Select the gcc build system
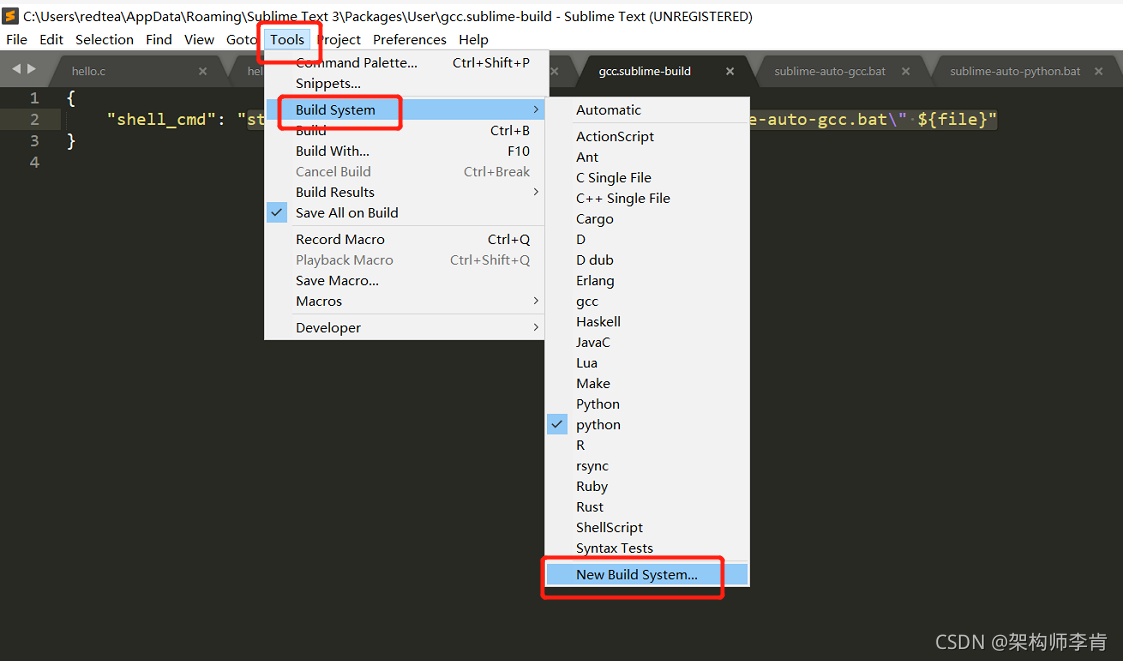Viewport: 1123px width, 661px height. (x=647, y=301)
